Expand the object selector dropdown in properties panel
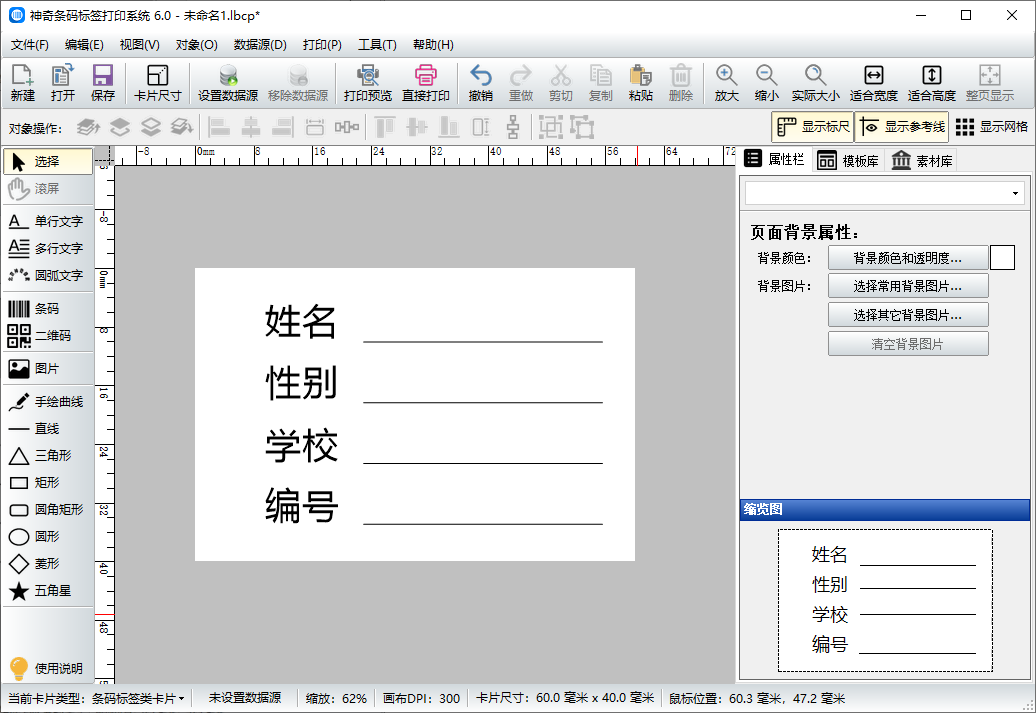The width and height of the screenshot is (1036, 713). pyautogui.click(x=1016, y=193)
